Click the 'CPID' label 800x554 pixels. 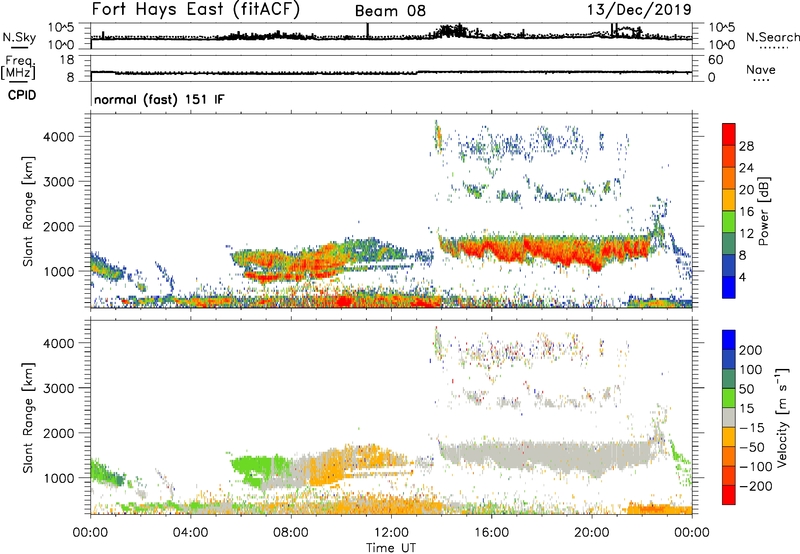[x=22, y=95]
